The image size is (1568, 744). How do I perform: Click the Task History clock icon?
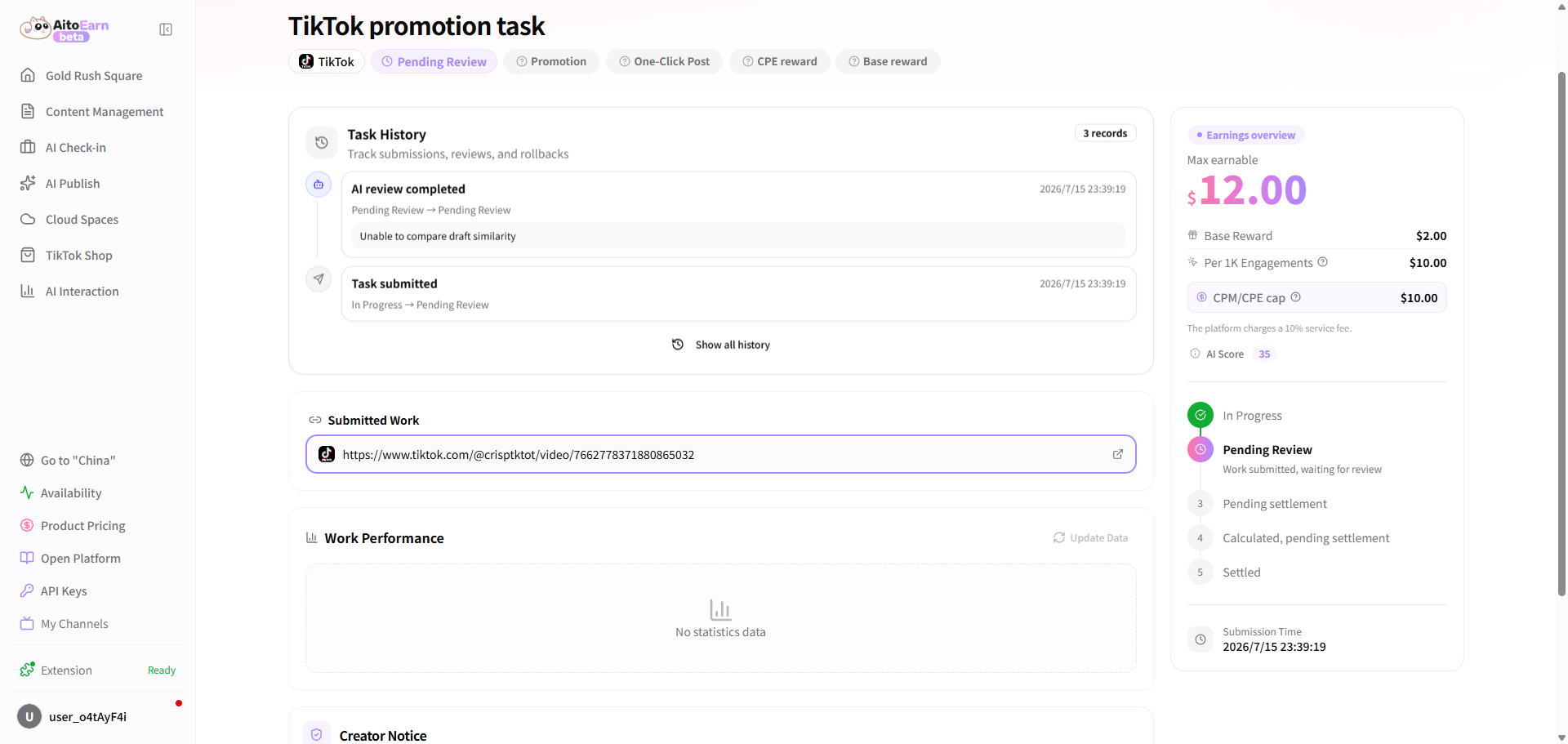tap(322, 142)
